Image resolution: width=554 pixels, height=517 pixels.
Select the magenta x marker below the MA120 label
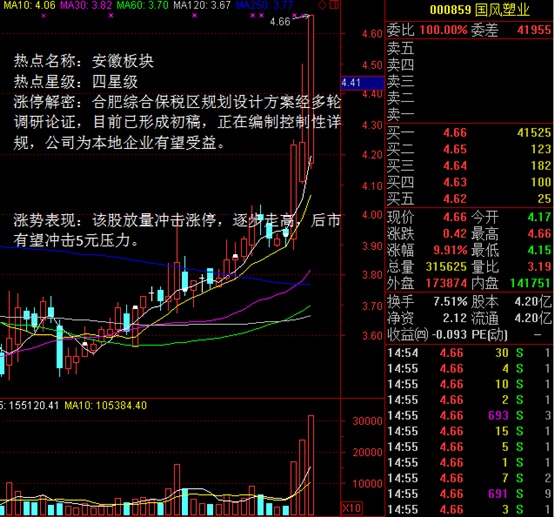pos(194,16)
